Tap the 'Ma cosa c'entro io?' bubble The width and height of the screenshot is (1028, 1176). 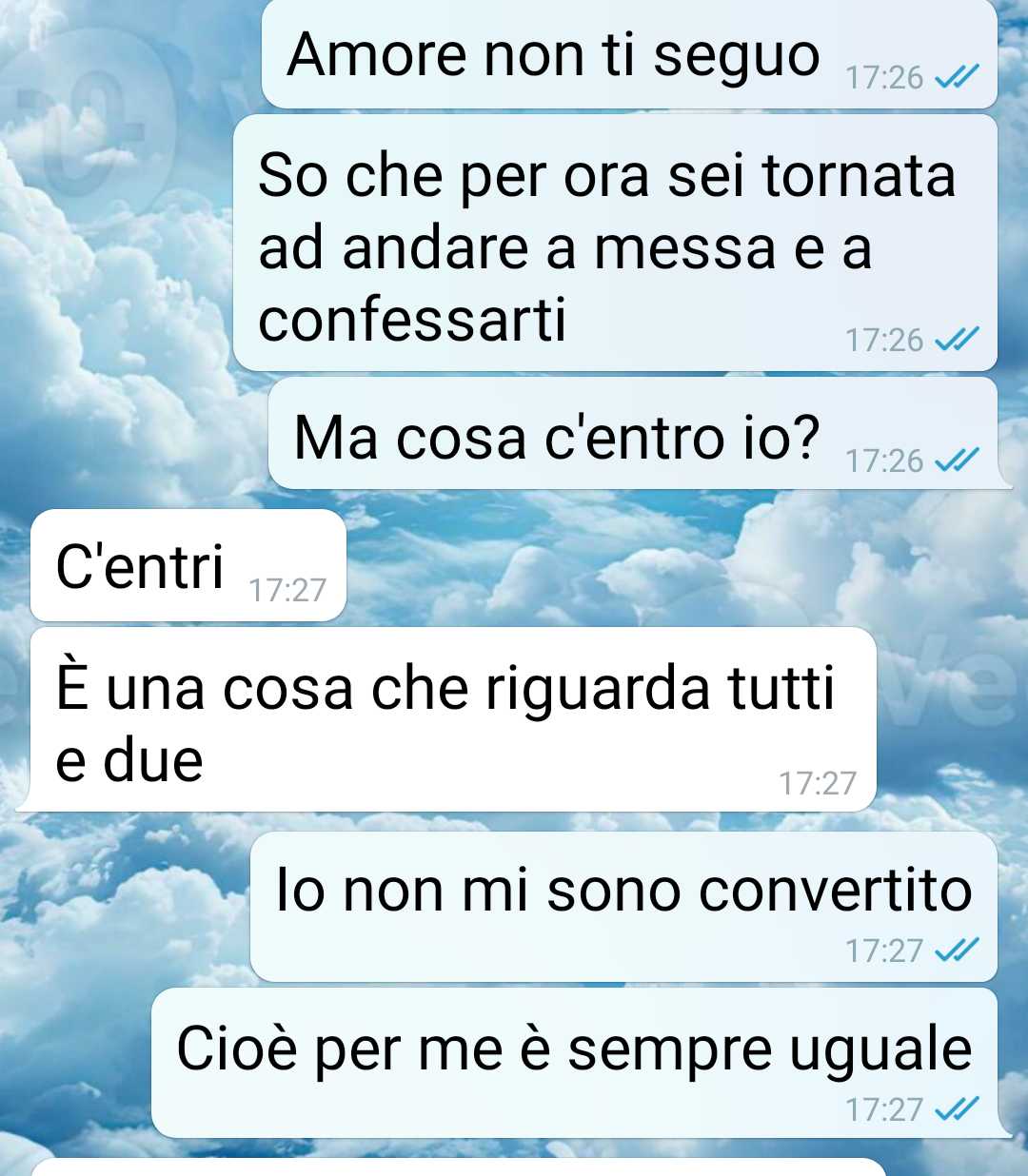[633, 435]
